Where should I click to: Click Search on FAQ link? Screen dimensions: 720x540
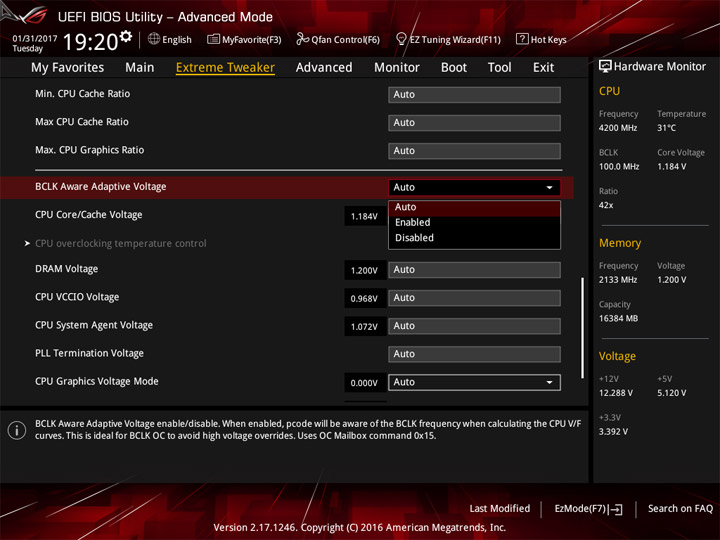coord(680,508)
